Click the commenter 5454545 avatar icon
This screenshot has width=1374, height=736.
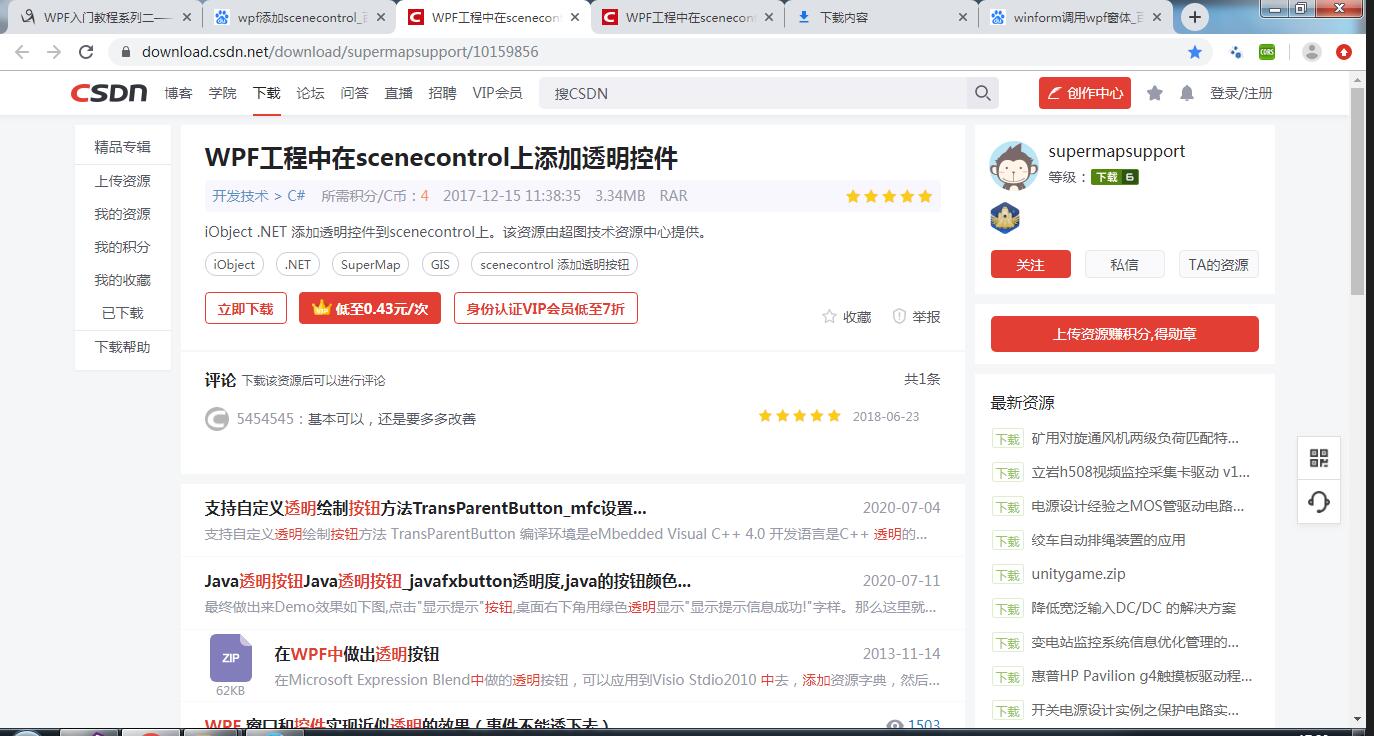tap(217, 418)
